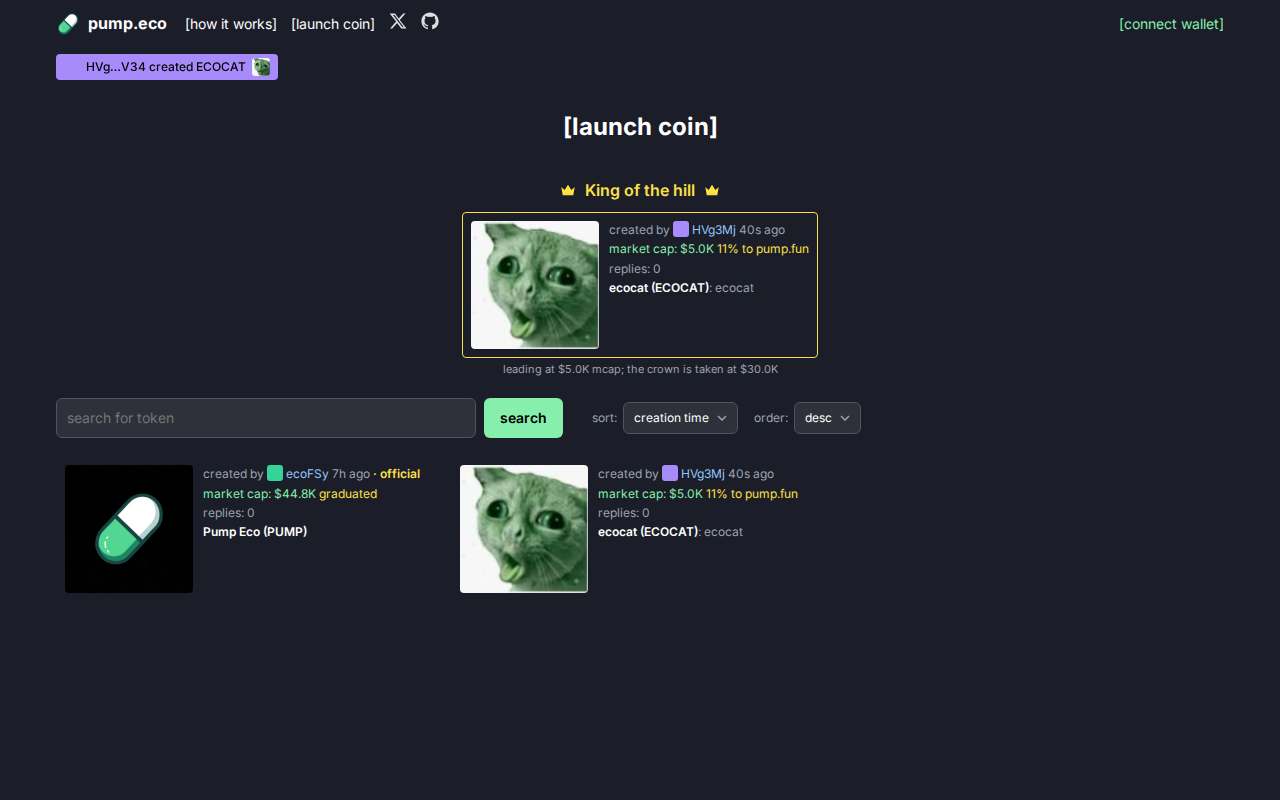1280x800 pixels.
Task: Click the leading at $5.0K mcap caption
Action: tap(640, 369)
